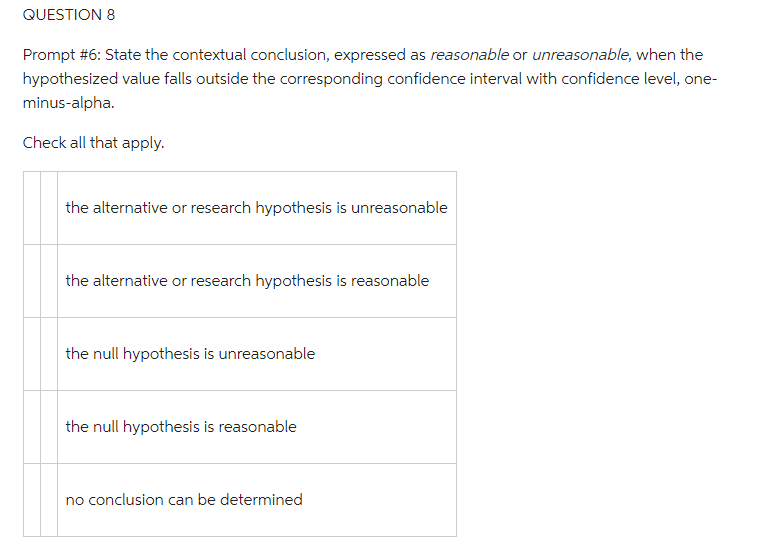Click the phrase 'minus-alpha.' in the prompt
Image resolution: width=772 pixels, height=551 pixels.
coord(66,103)
